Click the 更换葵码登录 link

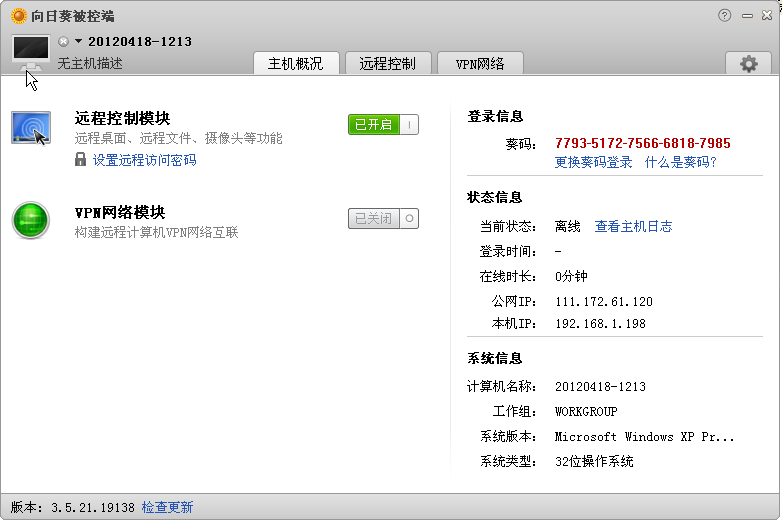click(x=594, y=162)
